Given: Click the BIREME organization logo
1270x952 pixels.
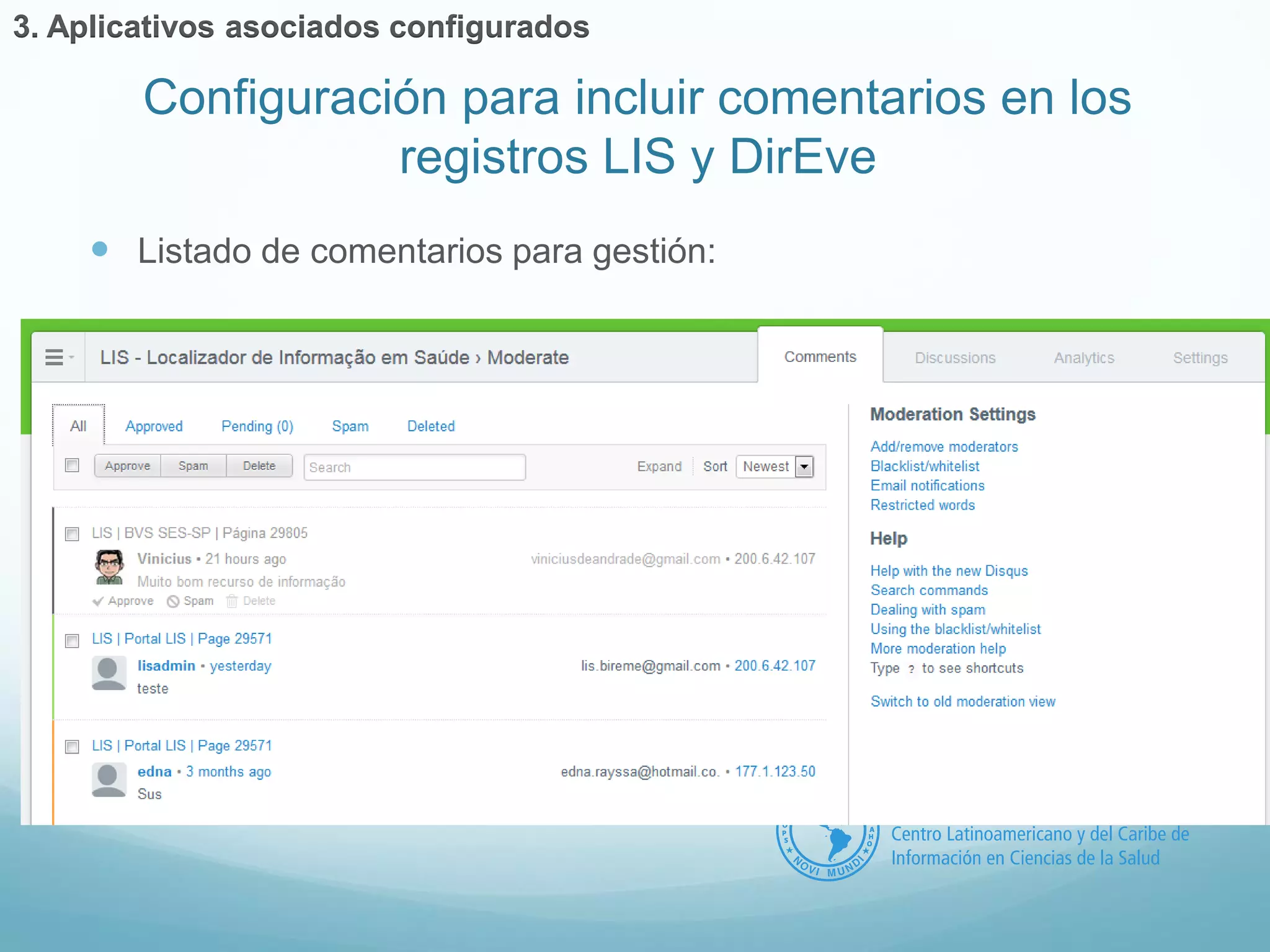Looking at the screenshot, I should click(828, 852).
